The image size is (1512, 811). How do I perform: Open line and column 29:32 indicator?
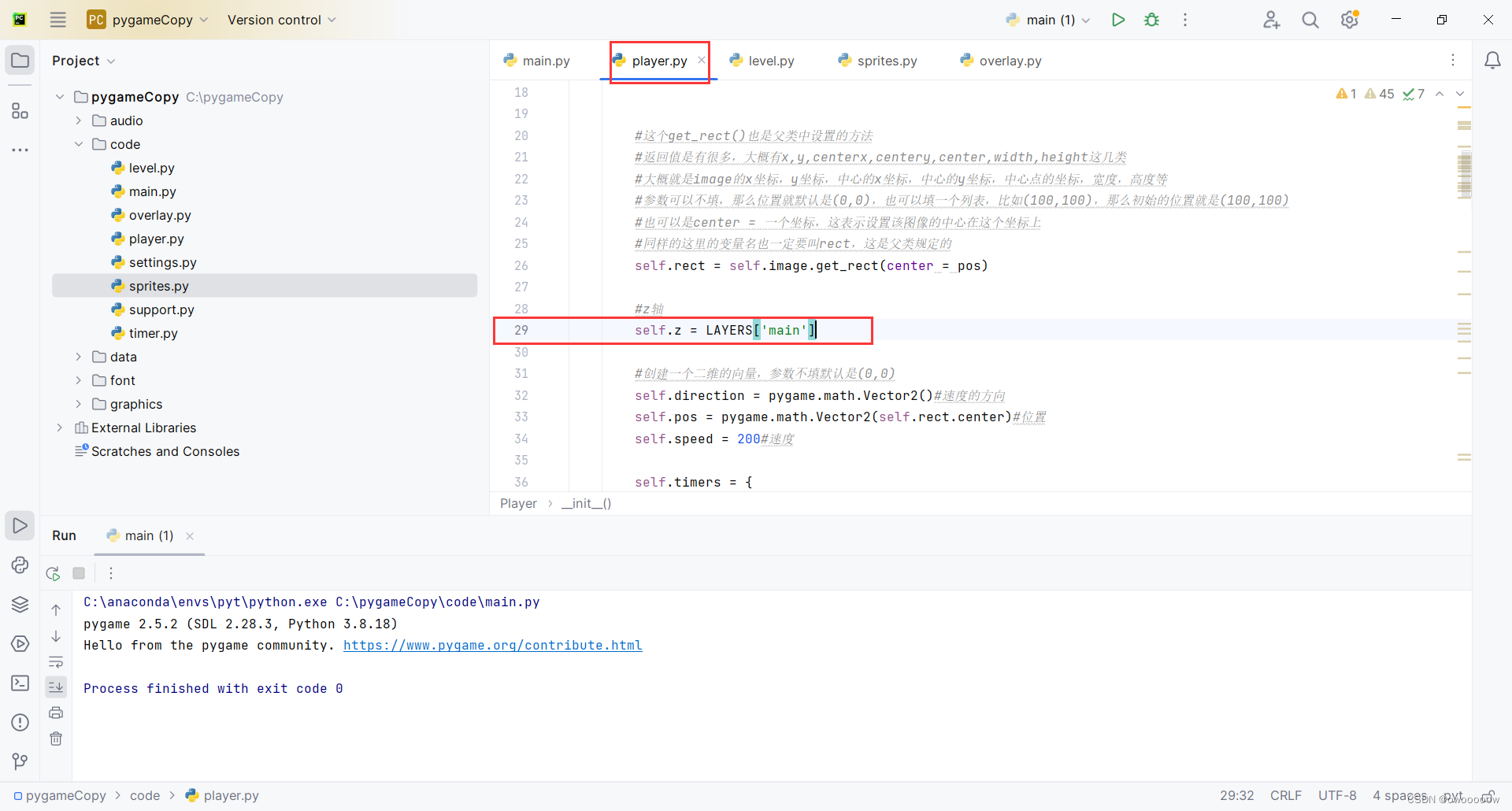(1236, 795)
